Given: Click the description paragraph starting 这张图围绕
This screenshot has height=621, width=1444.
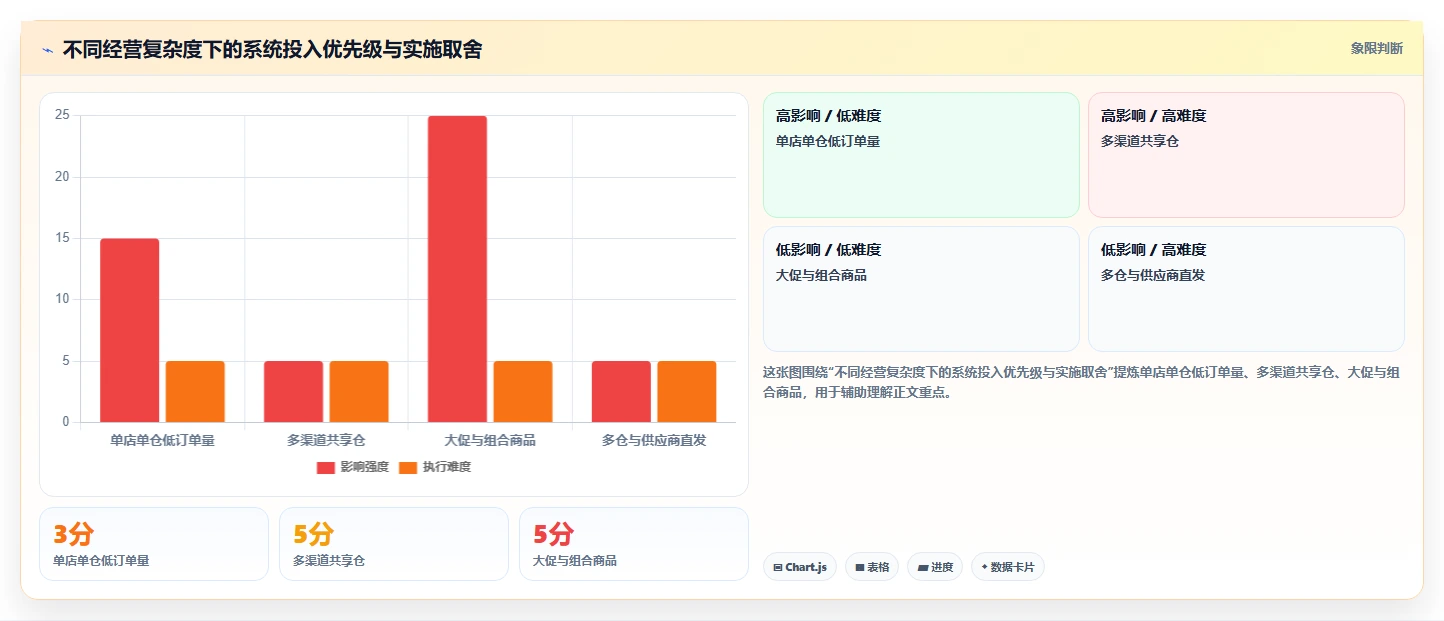Looking at the screenshot, I should pos(1082,382).
